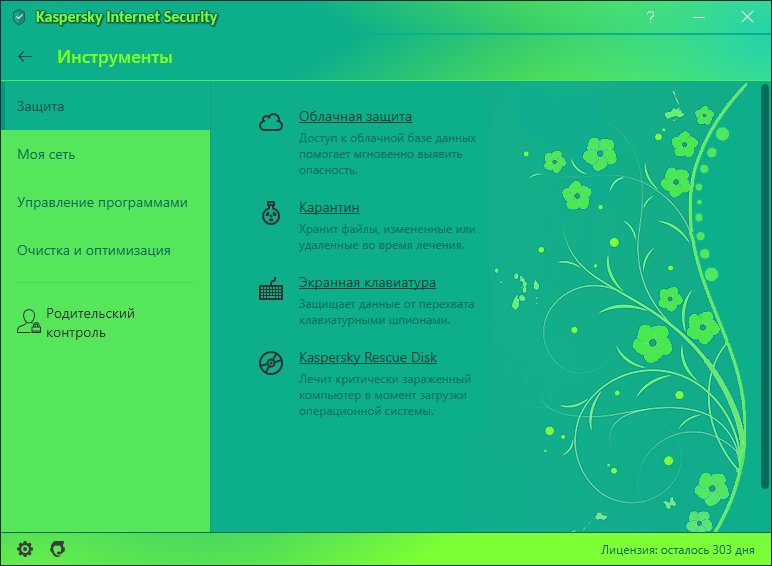Minimize the Kaspersky window
This screenshot has height=566, width=772.
click(x=699, y=17)
